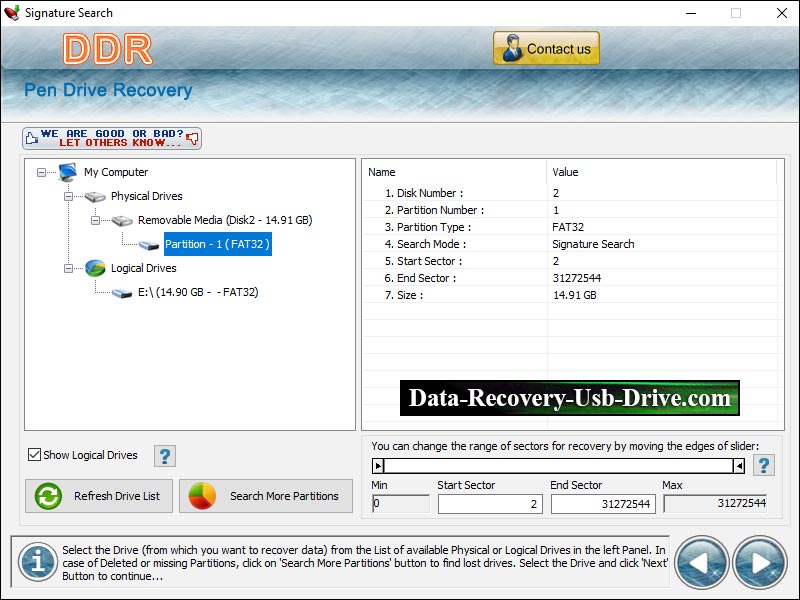Viewport: 800px width, 600px height.
Task: Select the '5. Start Sector :' row
Action: 570,261
